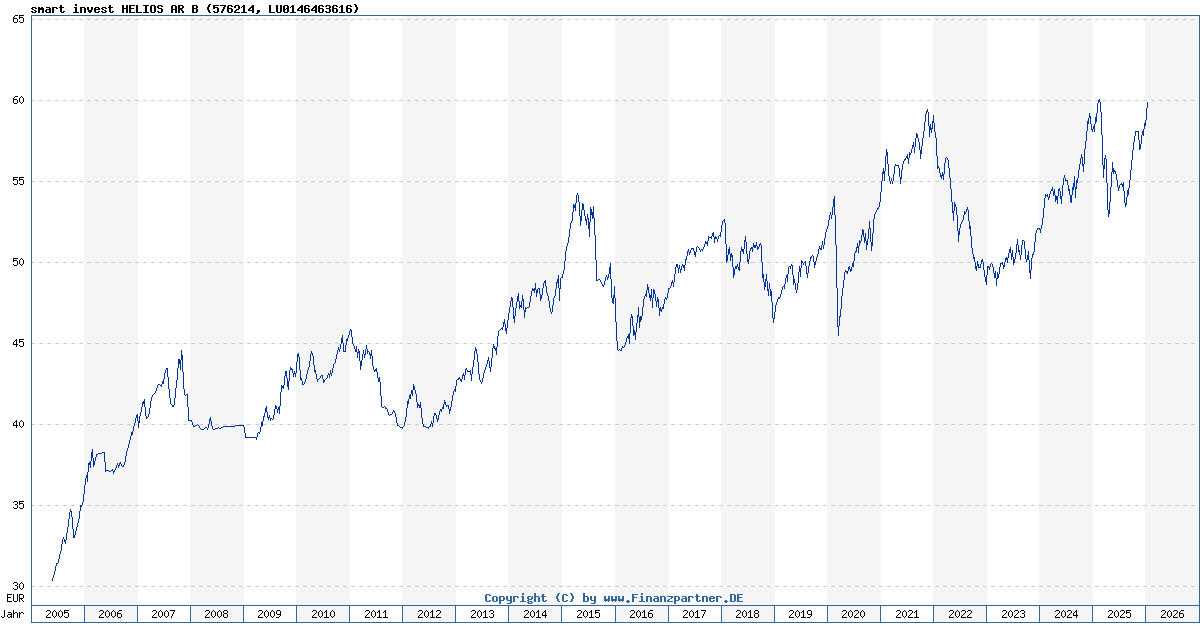
Task: Select the 60 value on the price axis
Action: (18, 100)
